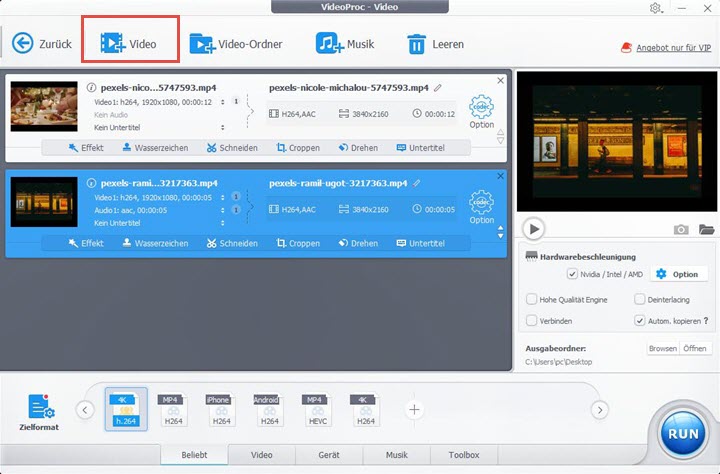720x474 pixels.
Task: Enable Verbinden checkbox
Action: pyautogui.click(x=531, y=321)
